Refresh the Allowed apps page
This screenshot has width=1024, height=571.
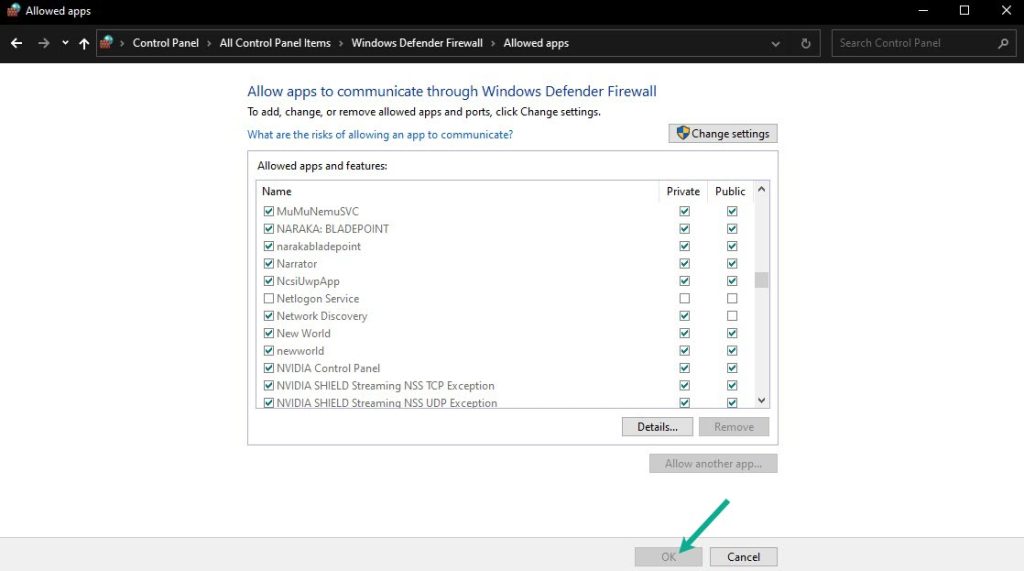click(805, 44)
